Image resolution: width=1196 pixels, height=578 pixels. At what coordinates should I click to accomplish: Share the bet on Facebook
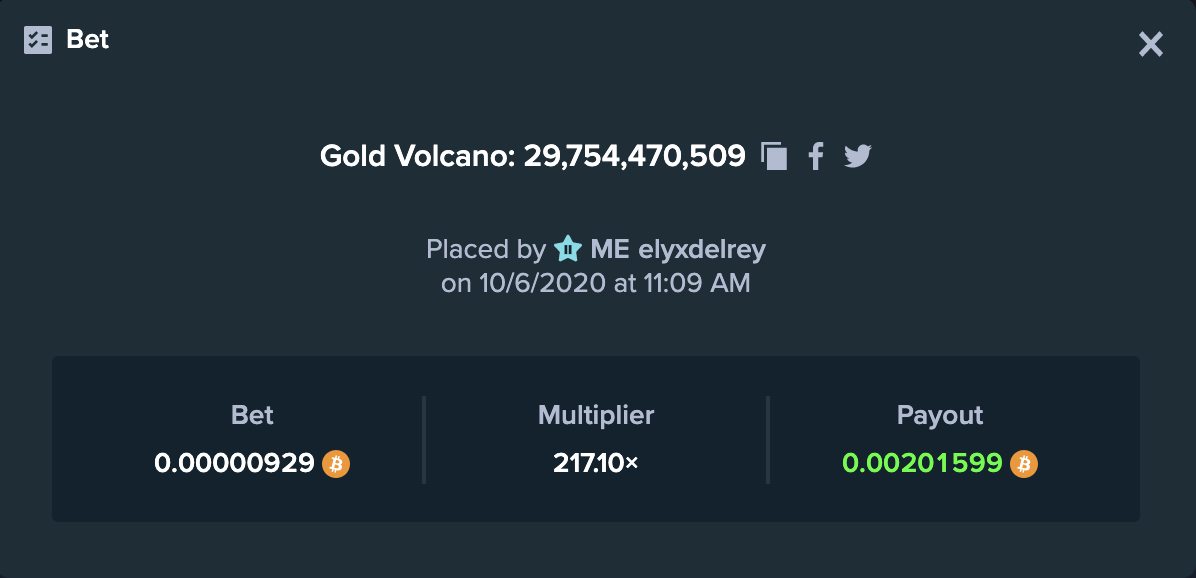(816, 156)
